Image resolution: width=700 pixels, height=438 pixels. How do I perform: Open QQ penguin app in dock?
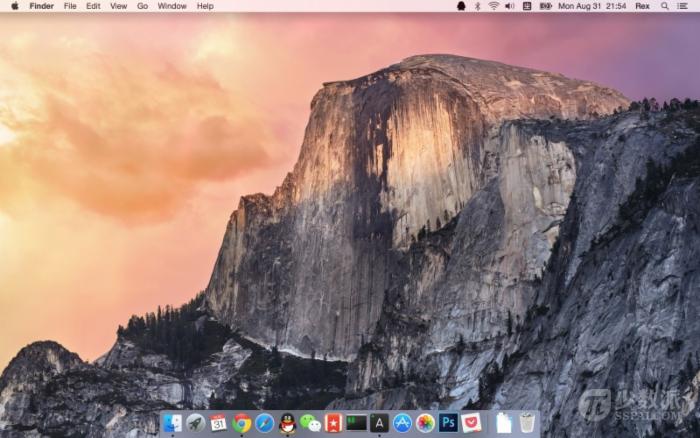(288, 423)
